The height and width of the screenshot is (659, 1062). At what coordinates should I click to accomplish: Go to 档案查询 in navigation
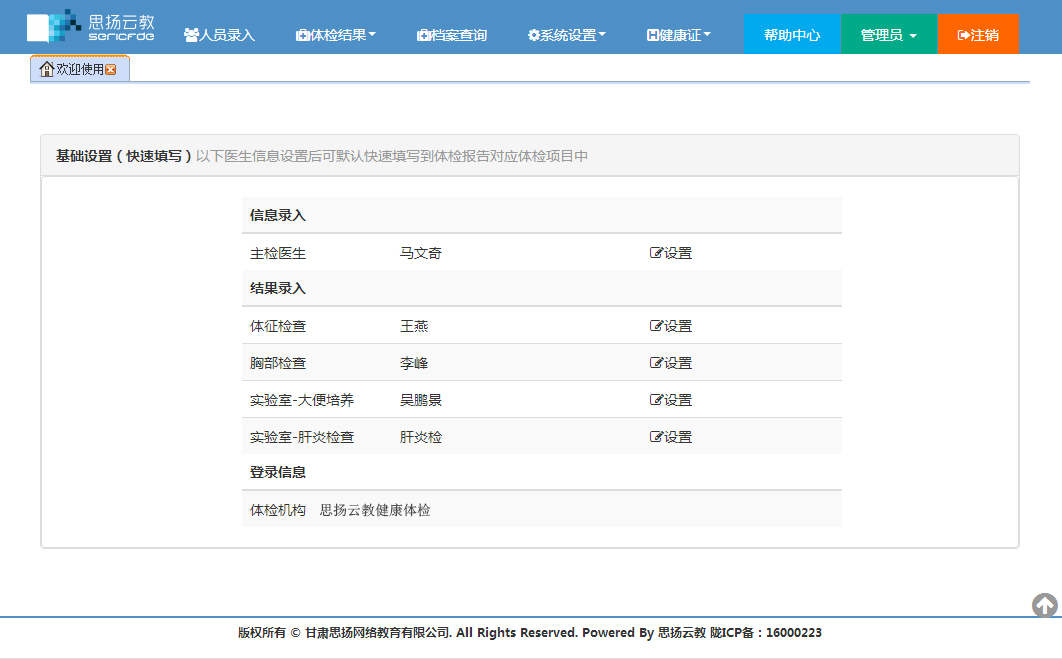tap(452, 35)
